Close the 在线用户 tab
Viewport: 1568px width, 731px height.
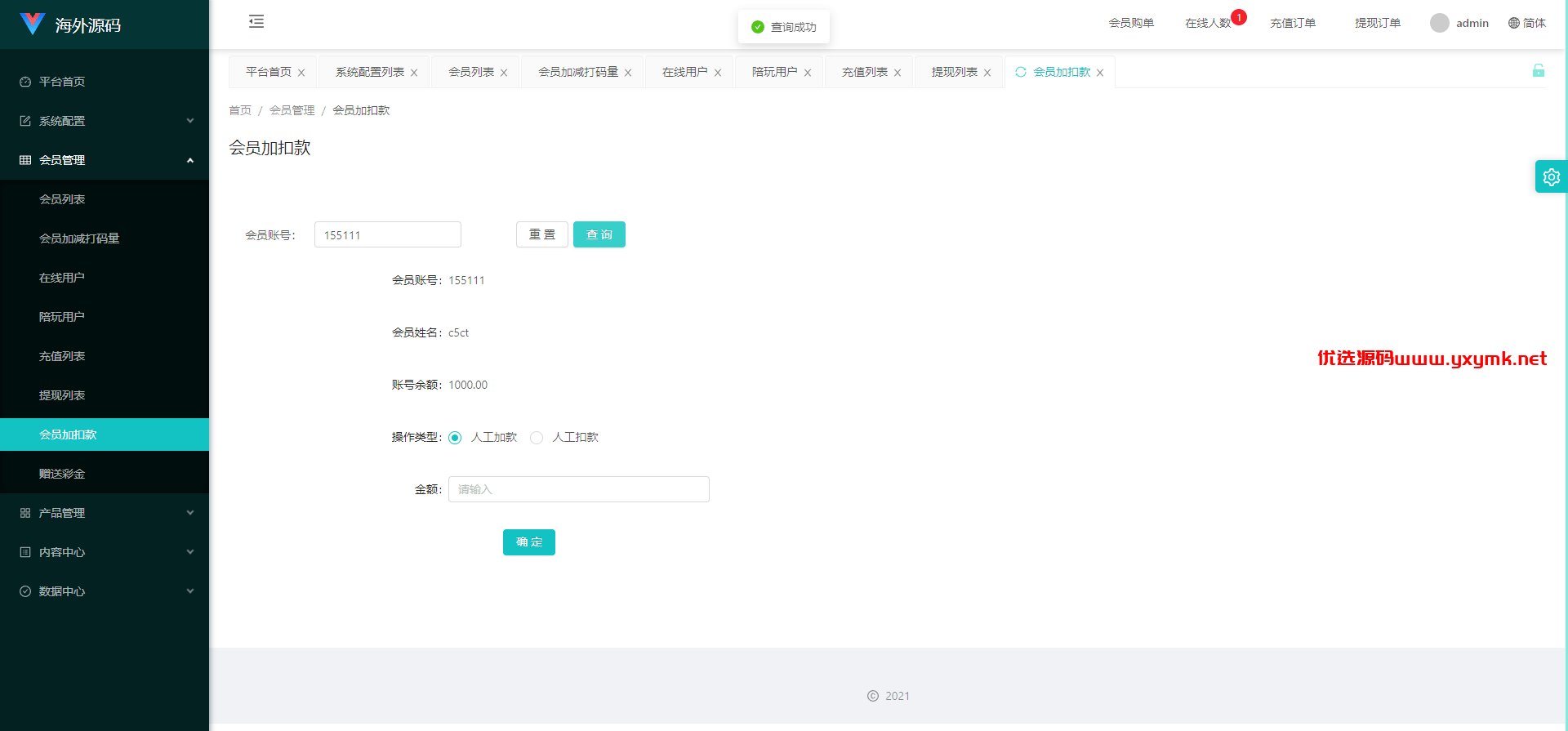pos(718,73)
